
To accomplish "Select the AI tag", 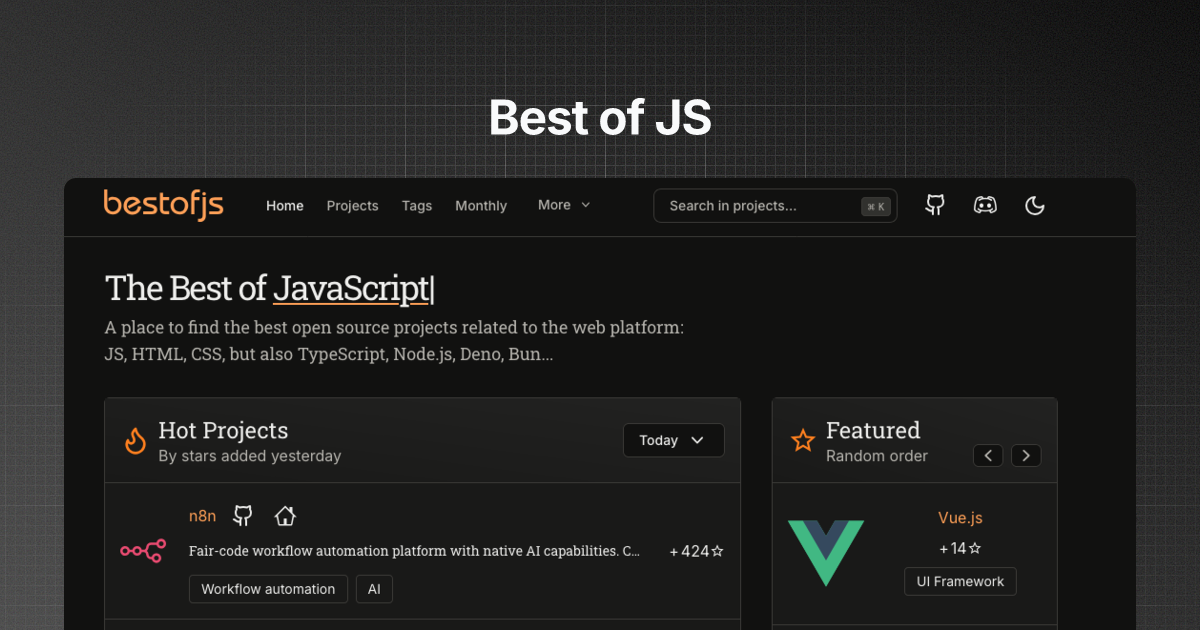I will click(x=374, y=589).
